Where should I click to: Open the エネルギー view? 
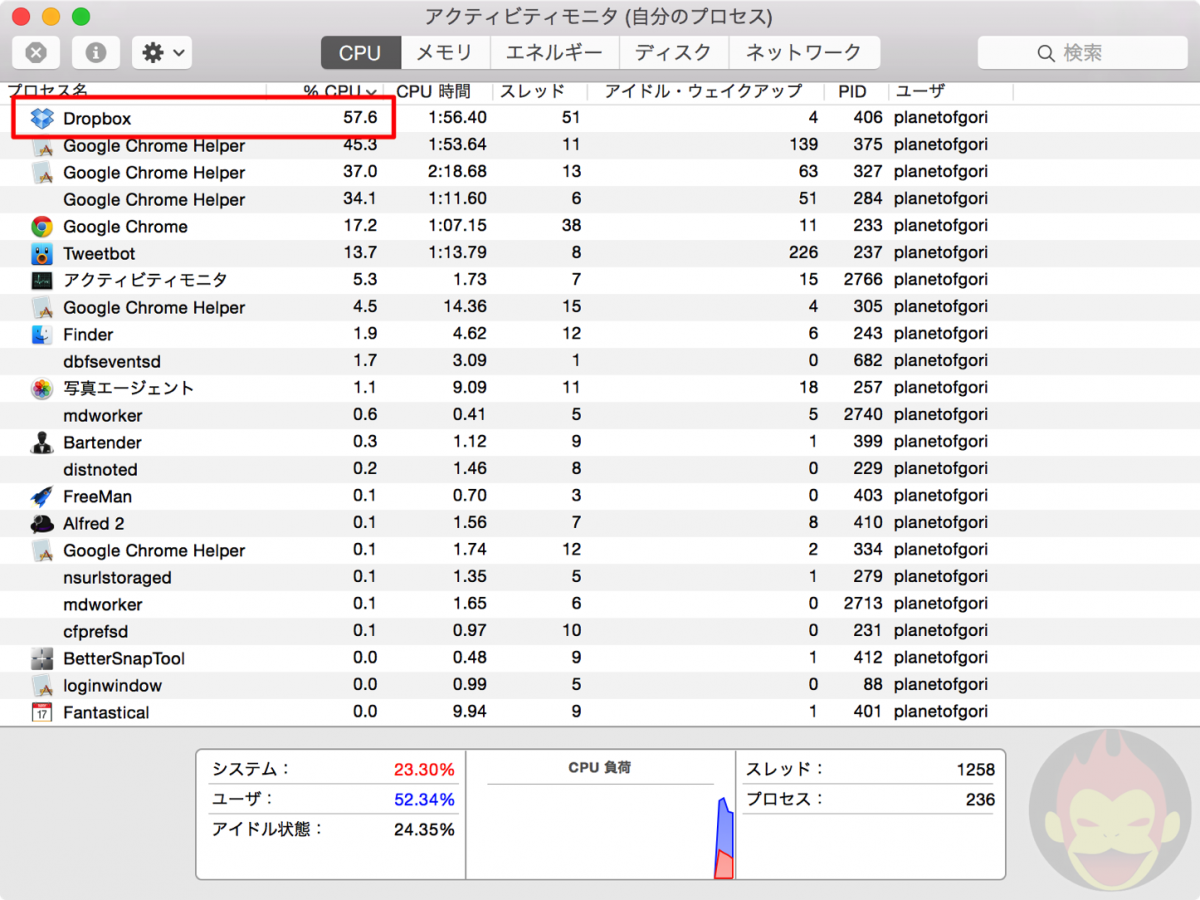point(556,52)
